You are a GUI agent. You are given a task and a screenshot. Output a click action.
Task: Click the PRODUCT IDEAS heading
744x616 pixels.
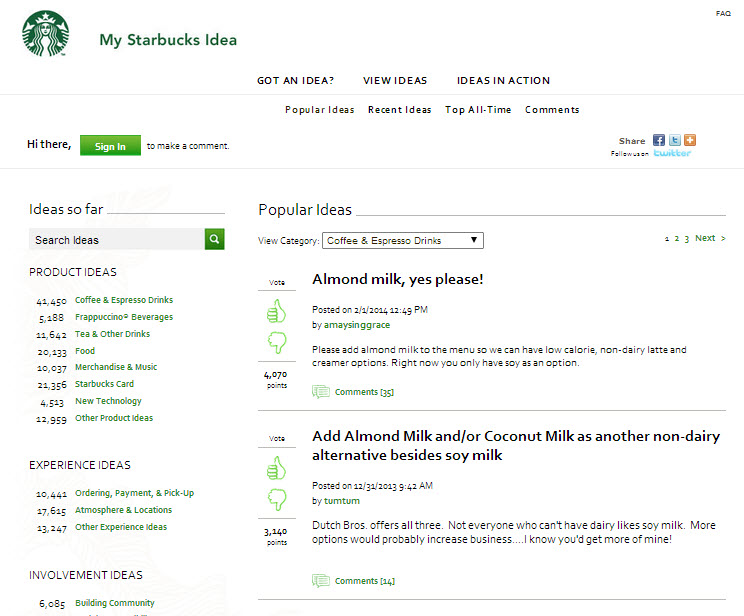[73, 272]
